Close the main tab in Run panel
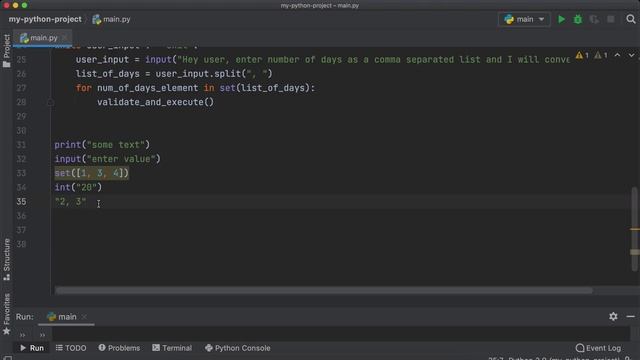Image resolution: width=640 pixels, height=360 pixels. pos(84,317)
